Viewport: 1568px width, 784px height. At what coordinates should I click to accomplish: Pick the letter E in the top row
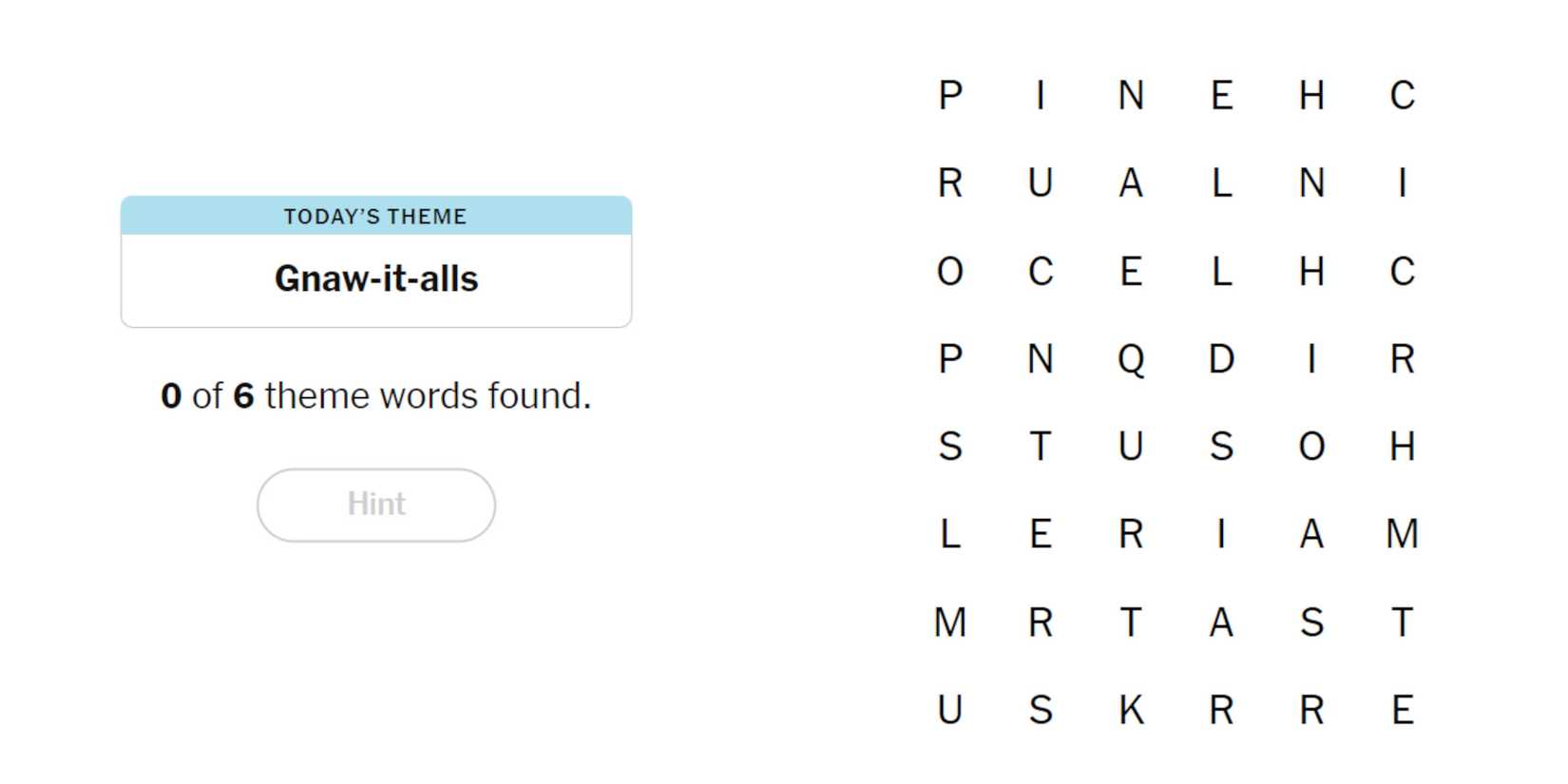1221,96
